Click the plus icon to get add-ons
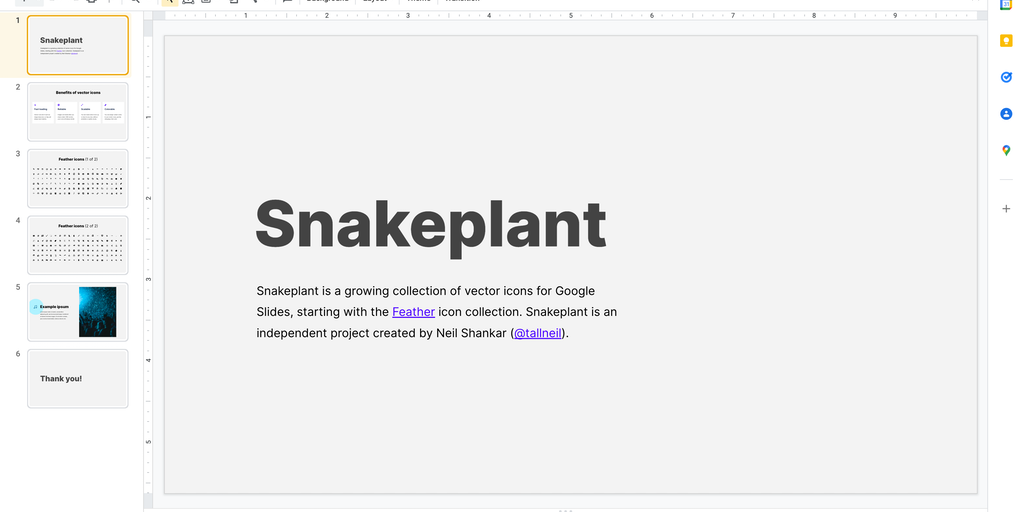Screen dimensions: 1024x512 point(1006,208)
